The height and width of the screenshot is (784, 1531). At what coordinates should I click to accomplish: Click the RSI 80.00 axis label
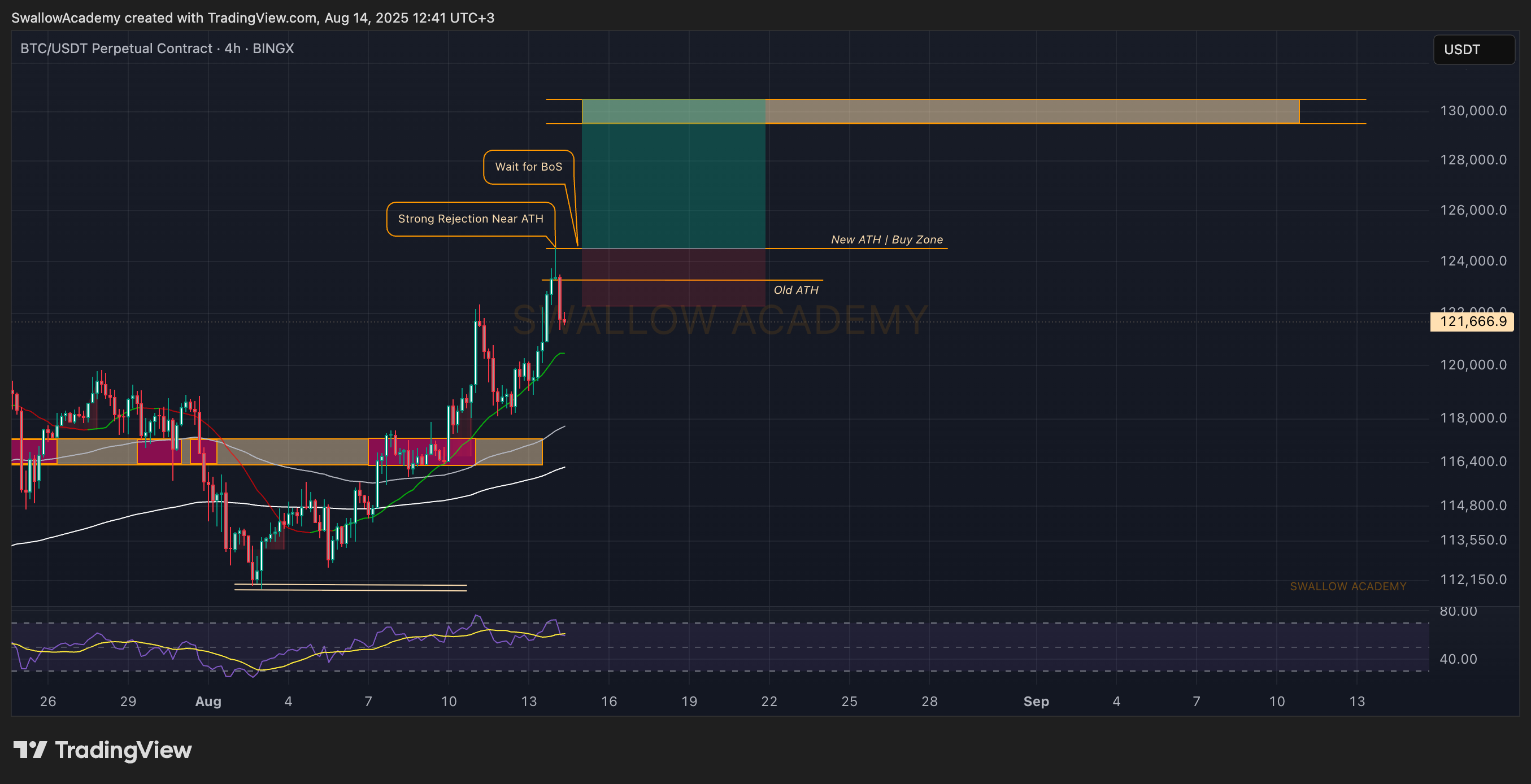1458,611
